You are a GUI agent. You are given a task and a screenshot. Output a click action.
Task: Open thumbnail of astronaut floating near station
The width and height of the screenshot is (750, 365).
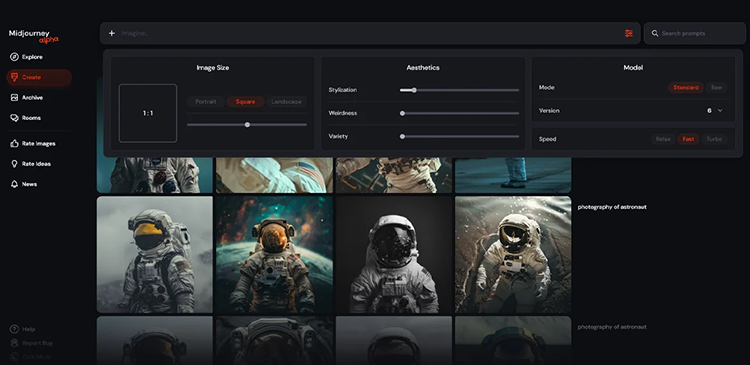[394, 175]
